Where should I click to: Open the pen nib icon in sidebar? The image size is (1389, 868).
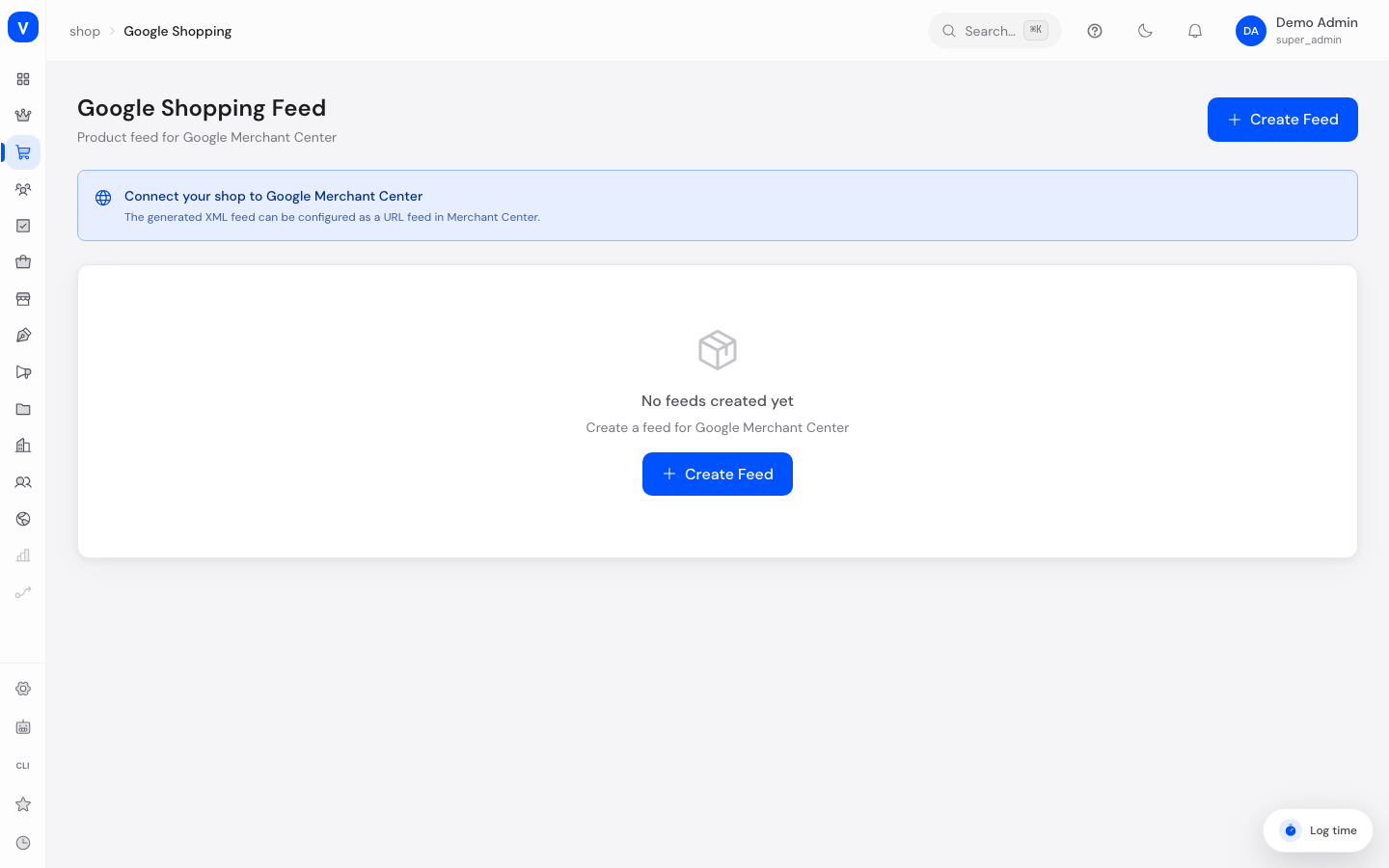point(23,336)
